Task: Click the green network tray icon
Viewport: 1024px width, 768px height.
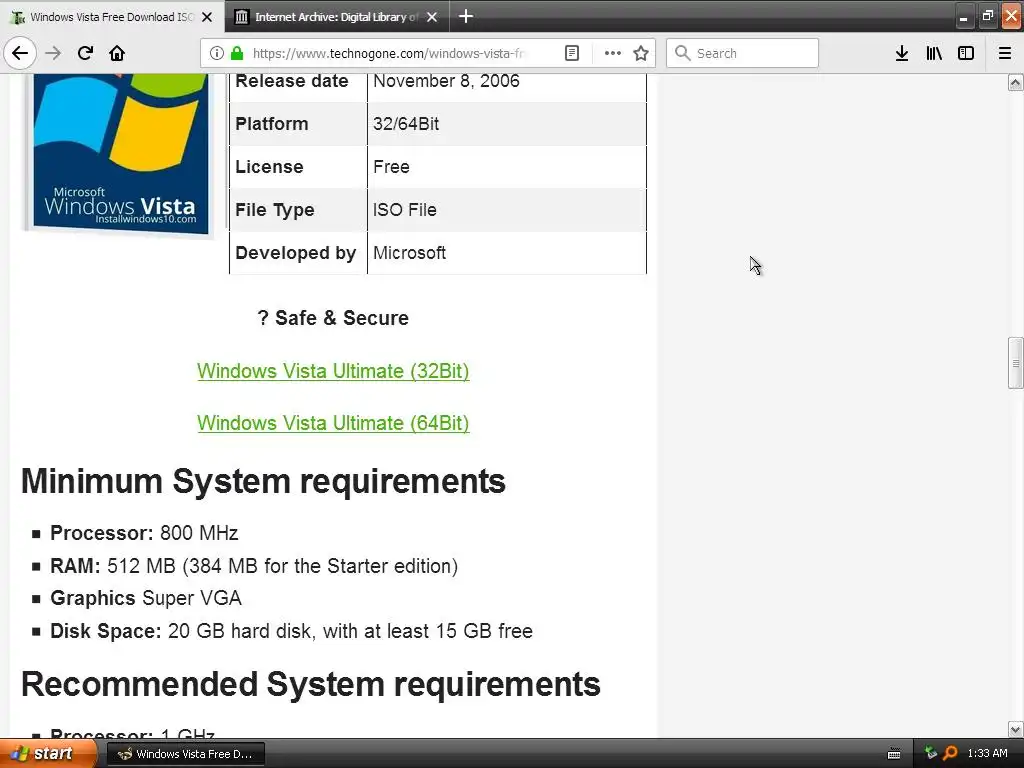Action: pyautogui.click(x=931, y=754)
